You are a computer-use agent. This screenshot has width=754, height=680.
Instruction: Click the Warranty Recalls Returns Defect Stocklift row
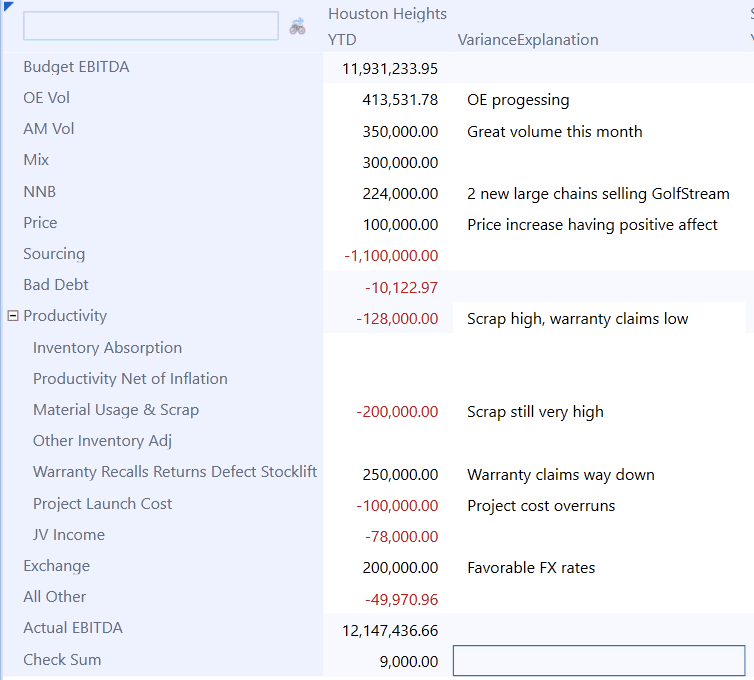(x=175, y=472)
